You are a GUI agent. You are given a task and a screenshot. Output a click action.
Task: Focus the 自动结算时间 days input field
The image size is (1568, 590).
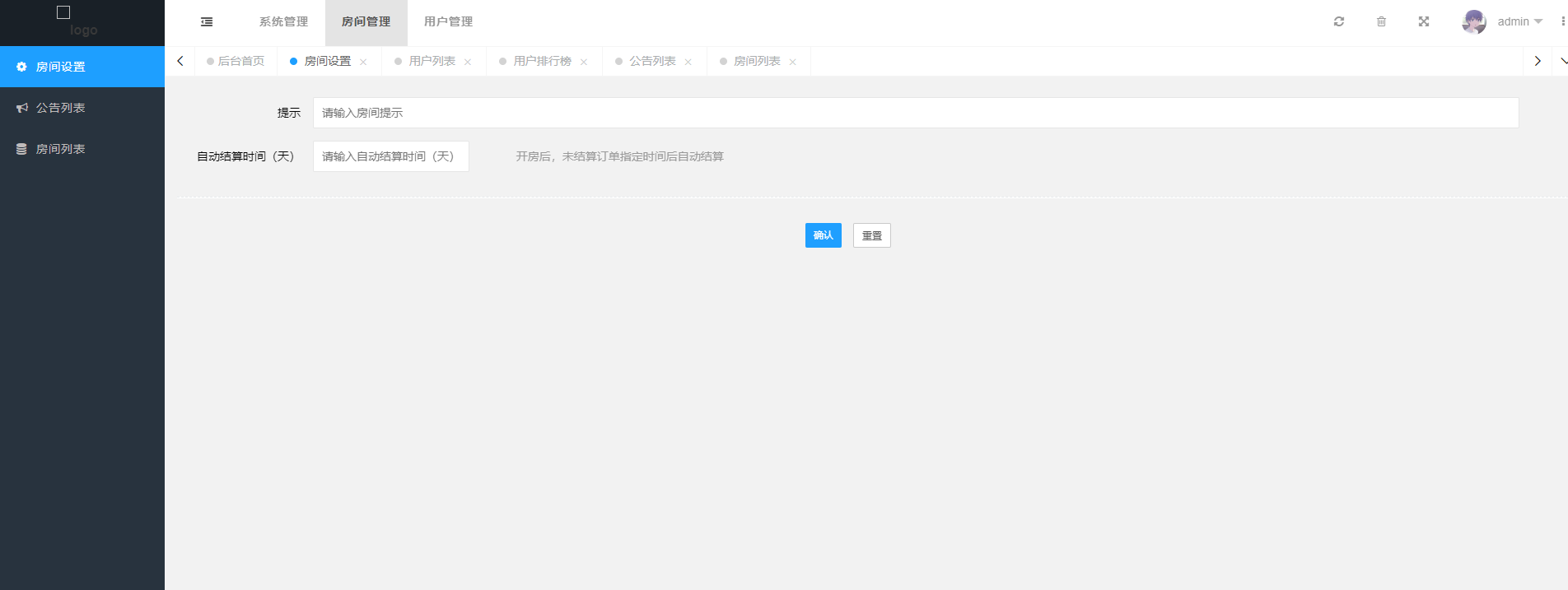coord(391,156)
